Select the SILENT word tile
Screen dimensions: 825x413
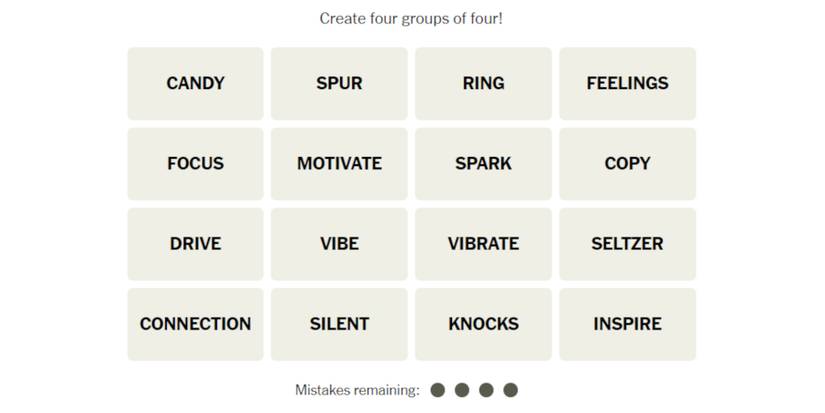[x=339, y=324]
